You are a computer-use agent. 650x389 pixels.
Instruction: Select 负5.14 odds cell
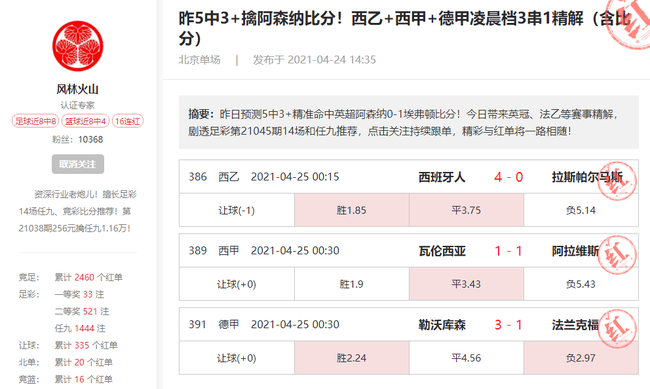pyautogui.click(x=581, y=210)
